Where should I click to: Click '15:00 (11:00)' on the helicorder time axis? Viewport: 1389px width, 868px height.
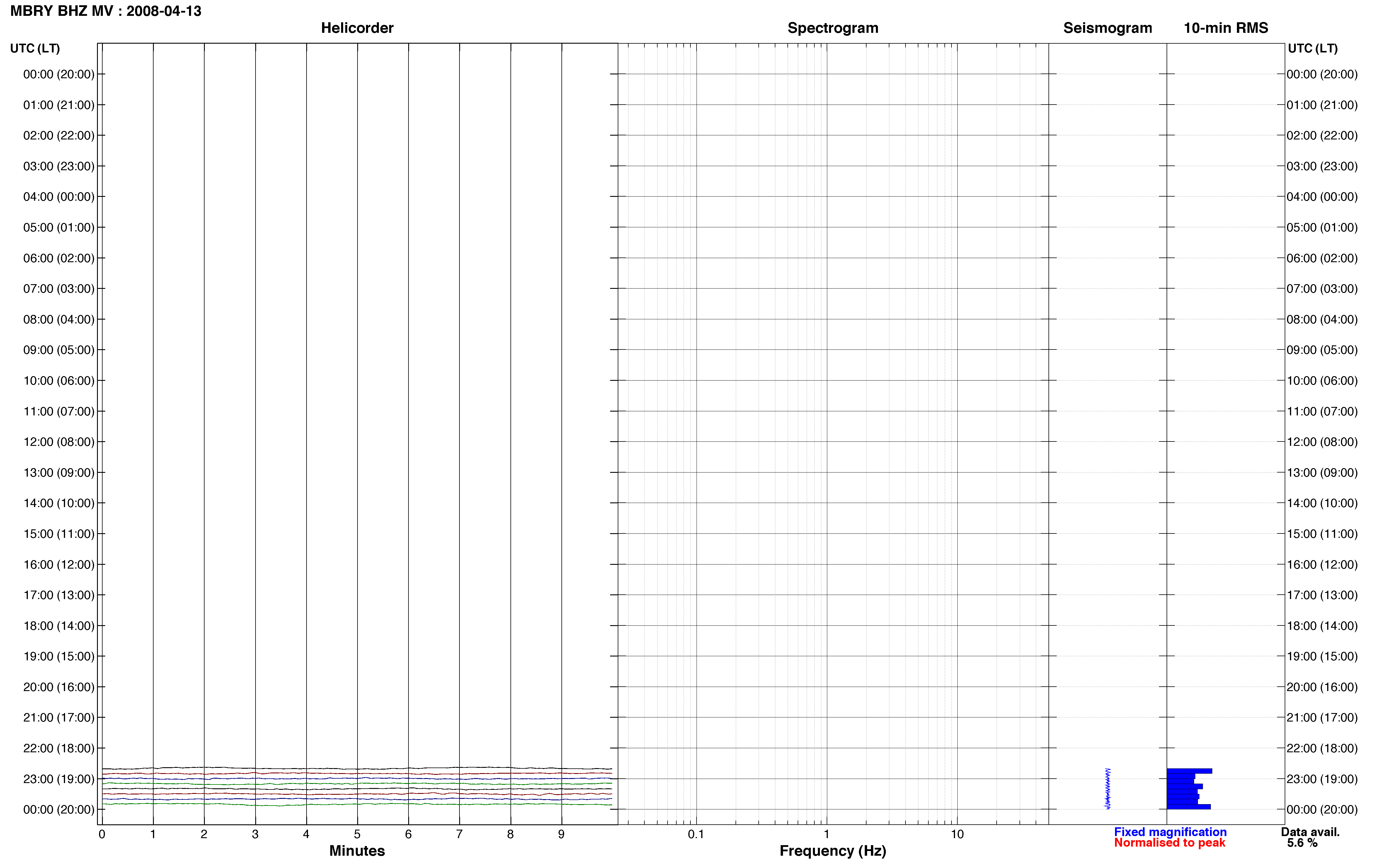coord(59,534)
